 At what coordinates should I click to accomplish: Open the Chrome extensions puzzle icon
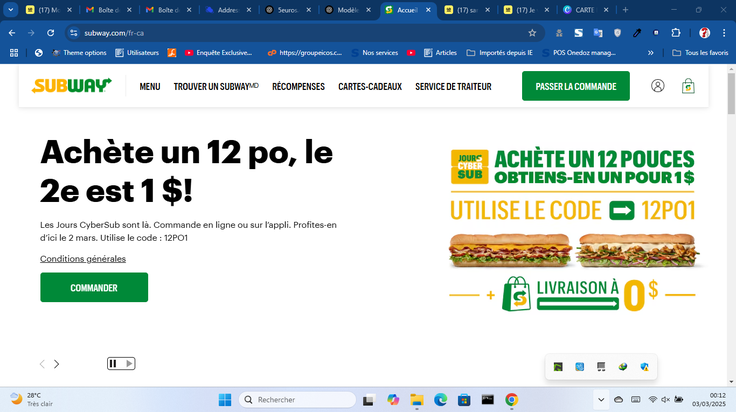click(x=675, y=33)
